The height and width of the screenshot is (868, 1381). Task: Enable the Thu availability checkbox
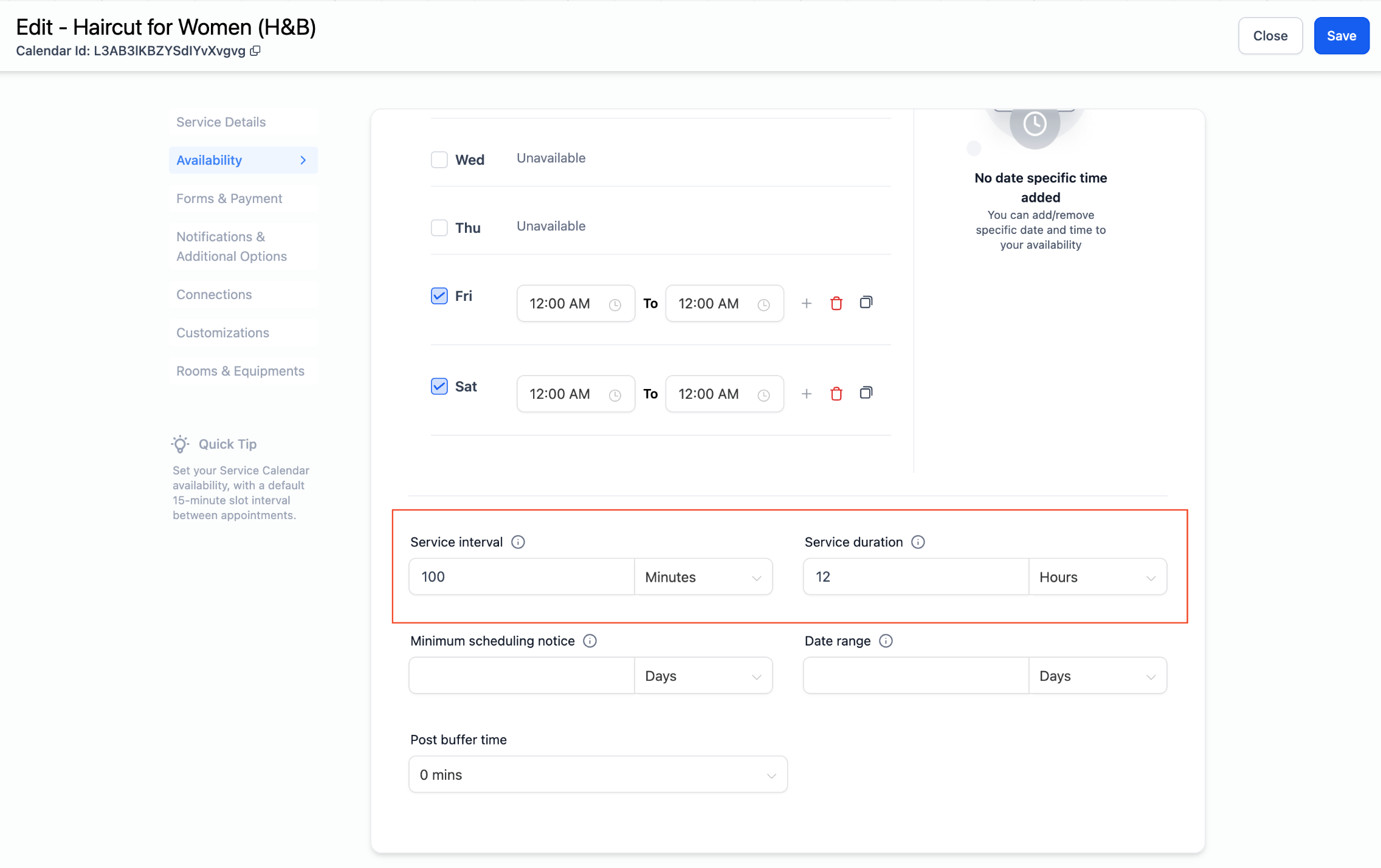tap(439, 227)
